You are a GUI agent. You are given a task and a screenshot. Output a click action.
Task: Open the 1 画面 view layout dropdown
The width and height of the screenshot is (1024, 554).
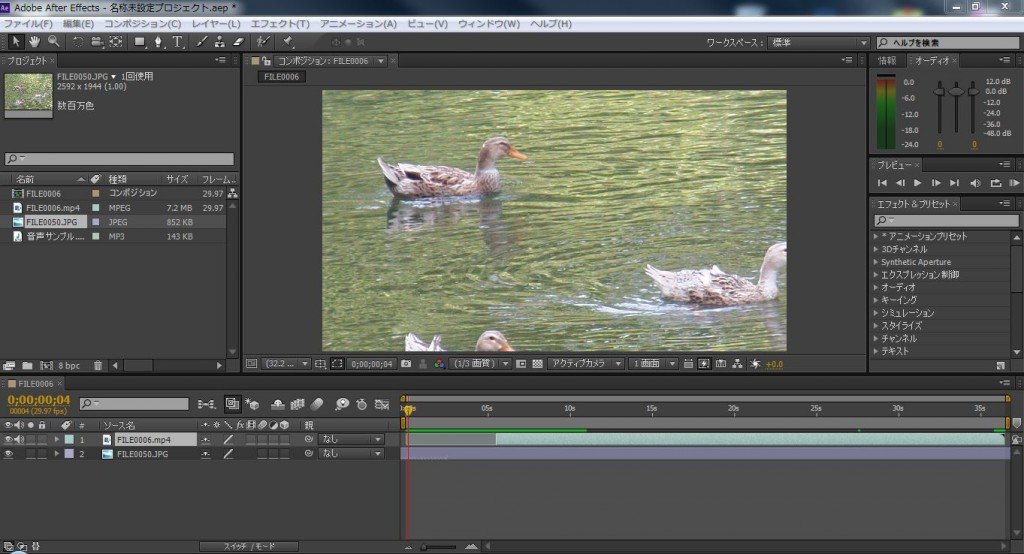click(653, 364)
